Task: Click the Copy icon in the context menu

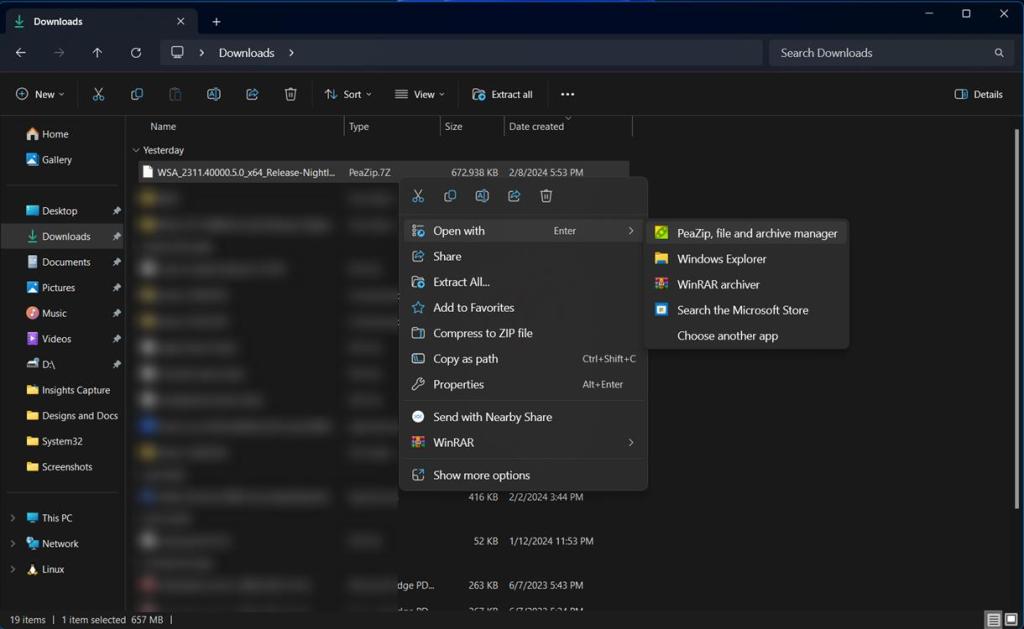Action: coord(450,196)
